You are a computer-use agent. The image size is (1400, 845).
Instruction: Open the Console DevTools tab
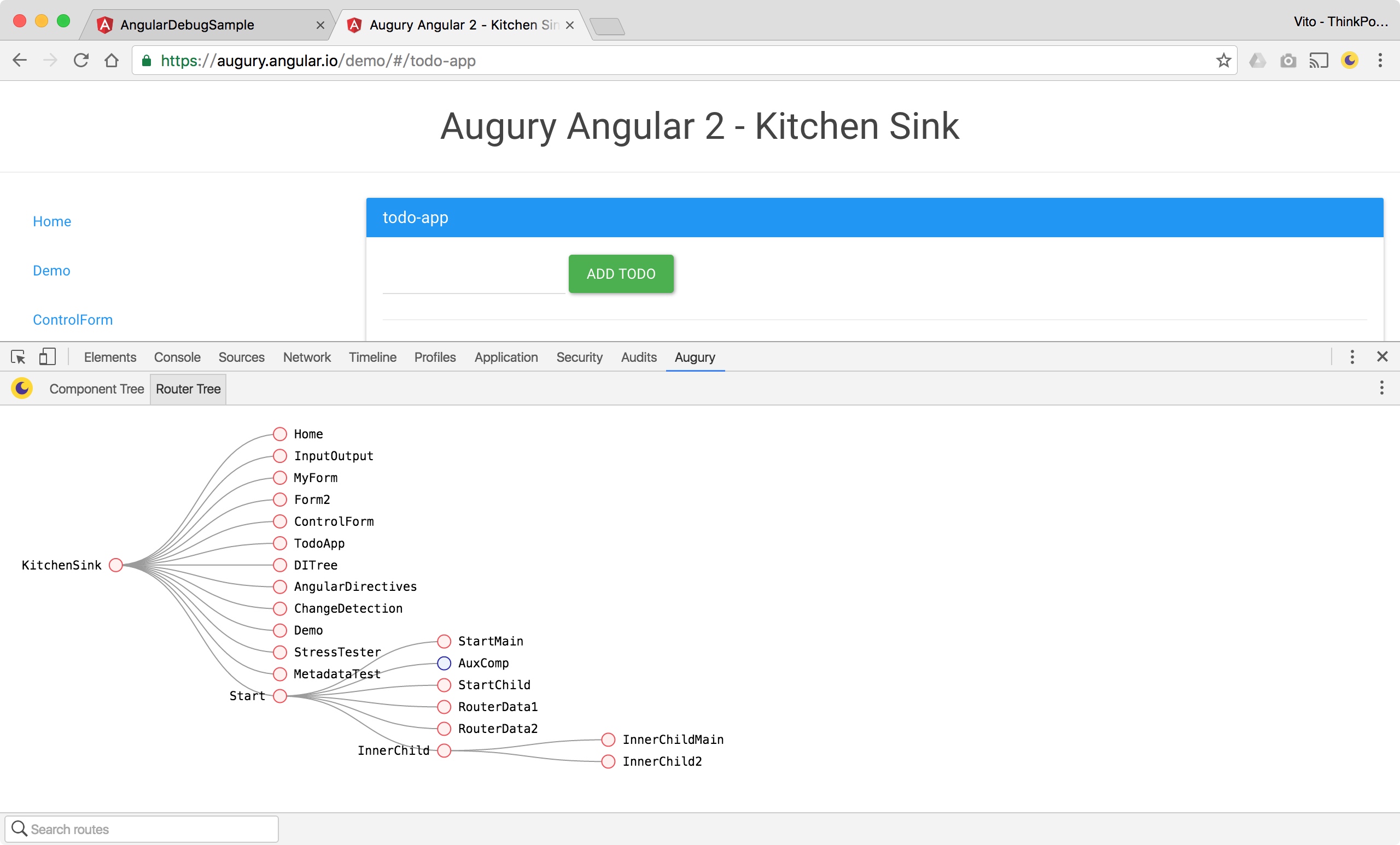coord(177,357)
